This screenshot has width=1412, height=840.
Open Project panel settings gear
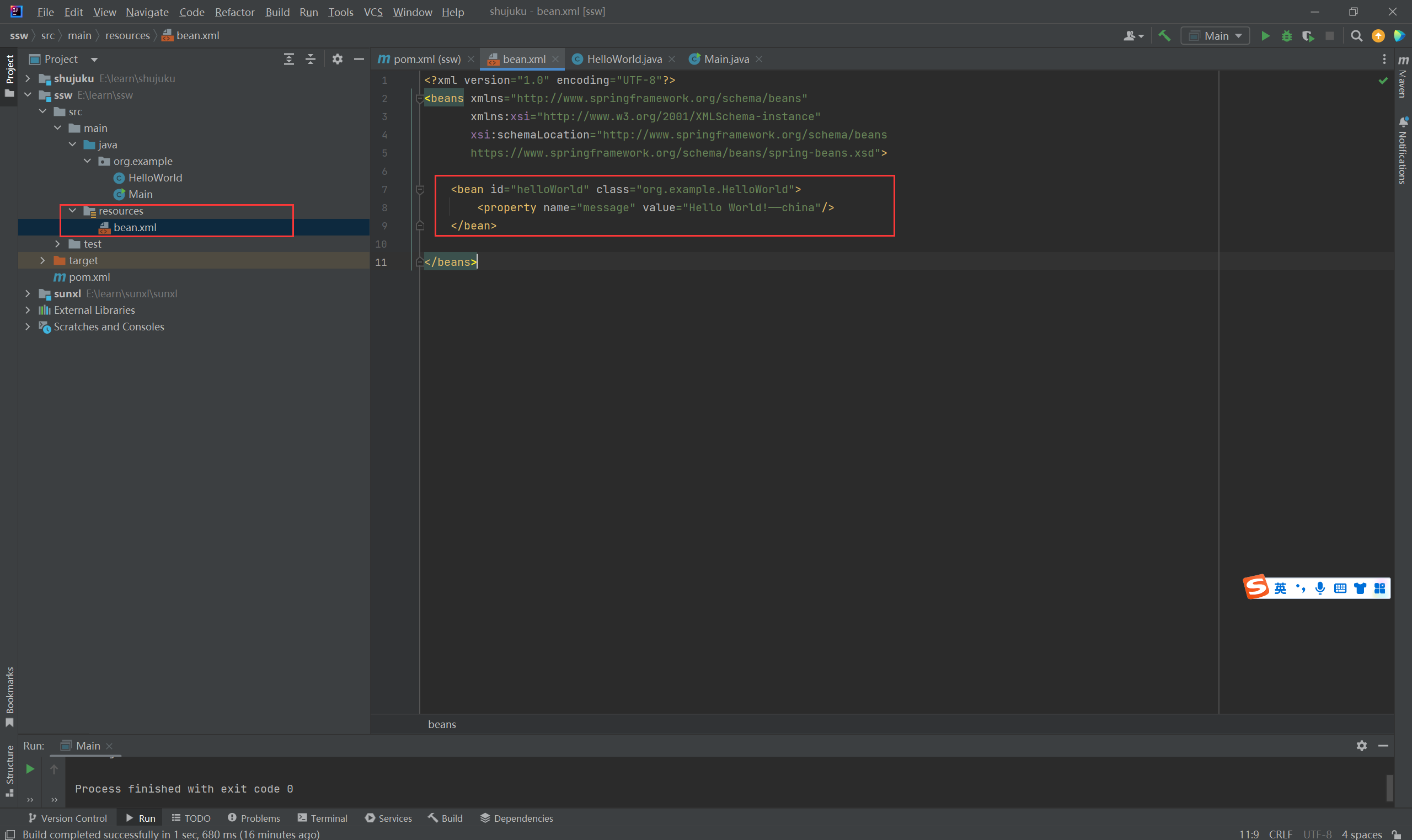[x=338, y=59]
